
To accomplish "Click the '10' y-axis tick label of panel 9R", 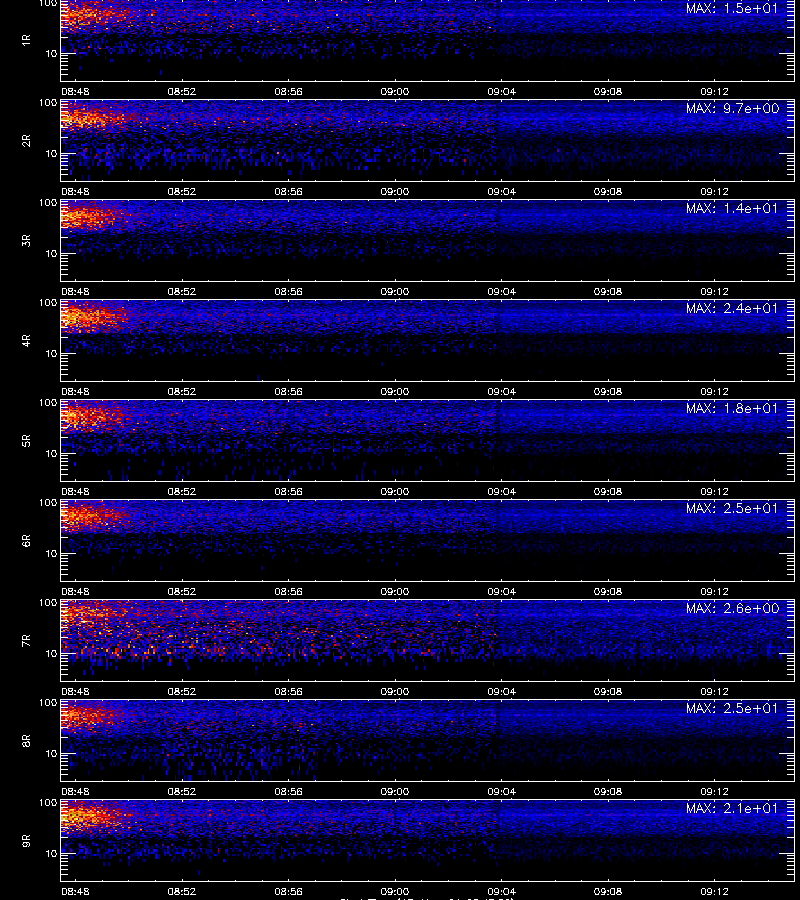I will click(x=51, y=854).
